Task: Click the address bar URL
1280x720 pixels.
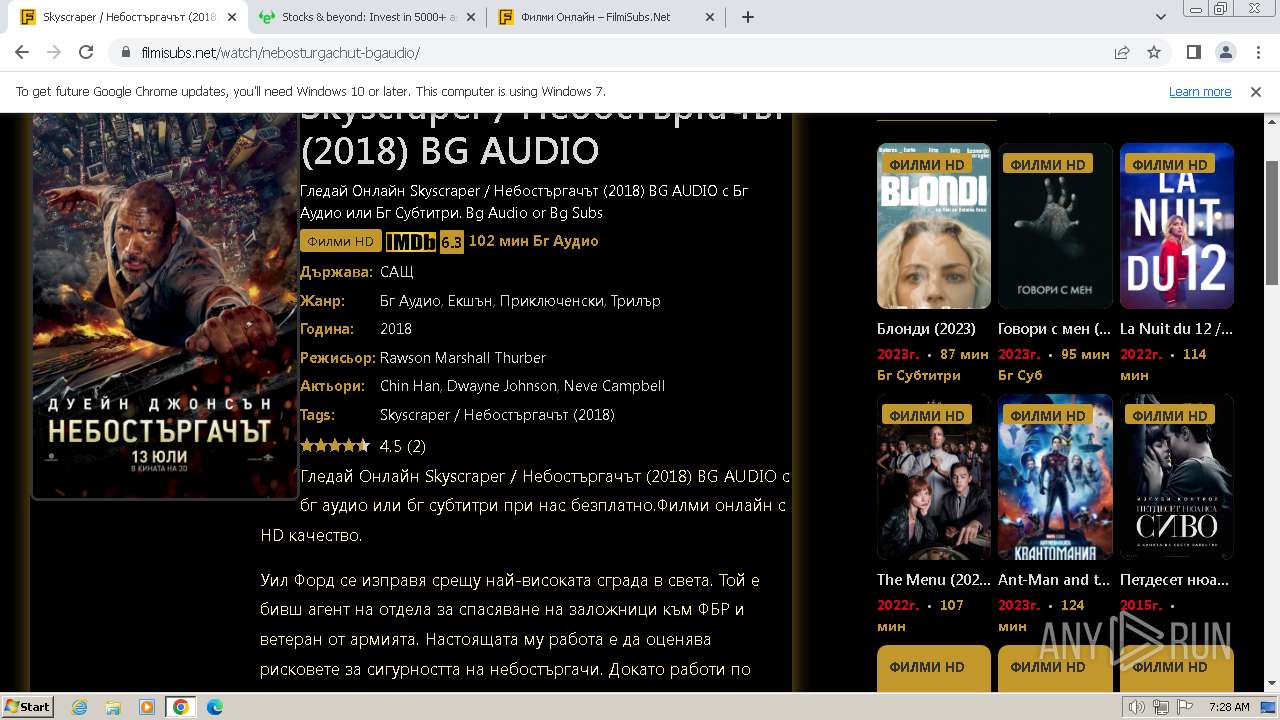Action: 281,53
